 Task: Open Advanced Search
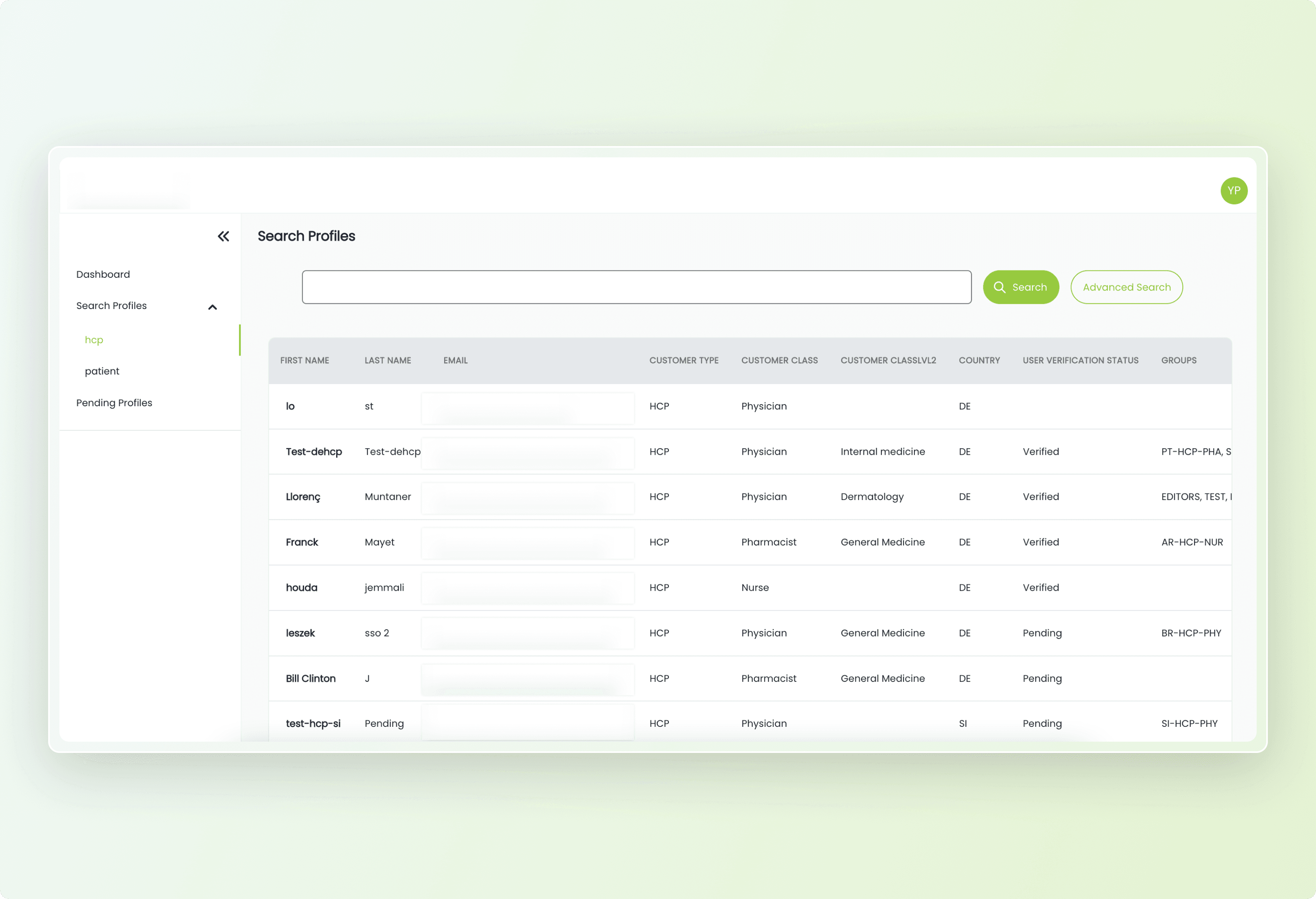click(x=1126, y=287)
